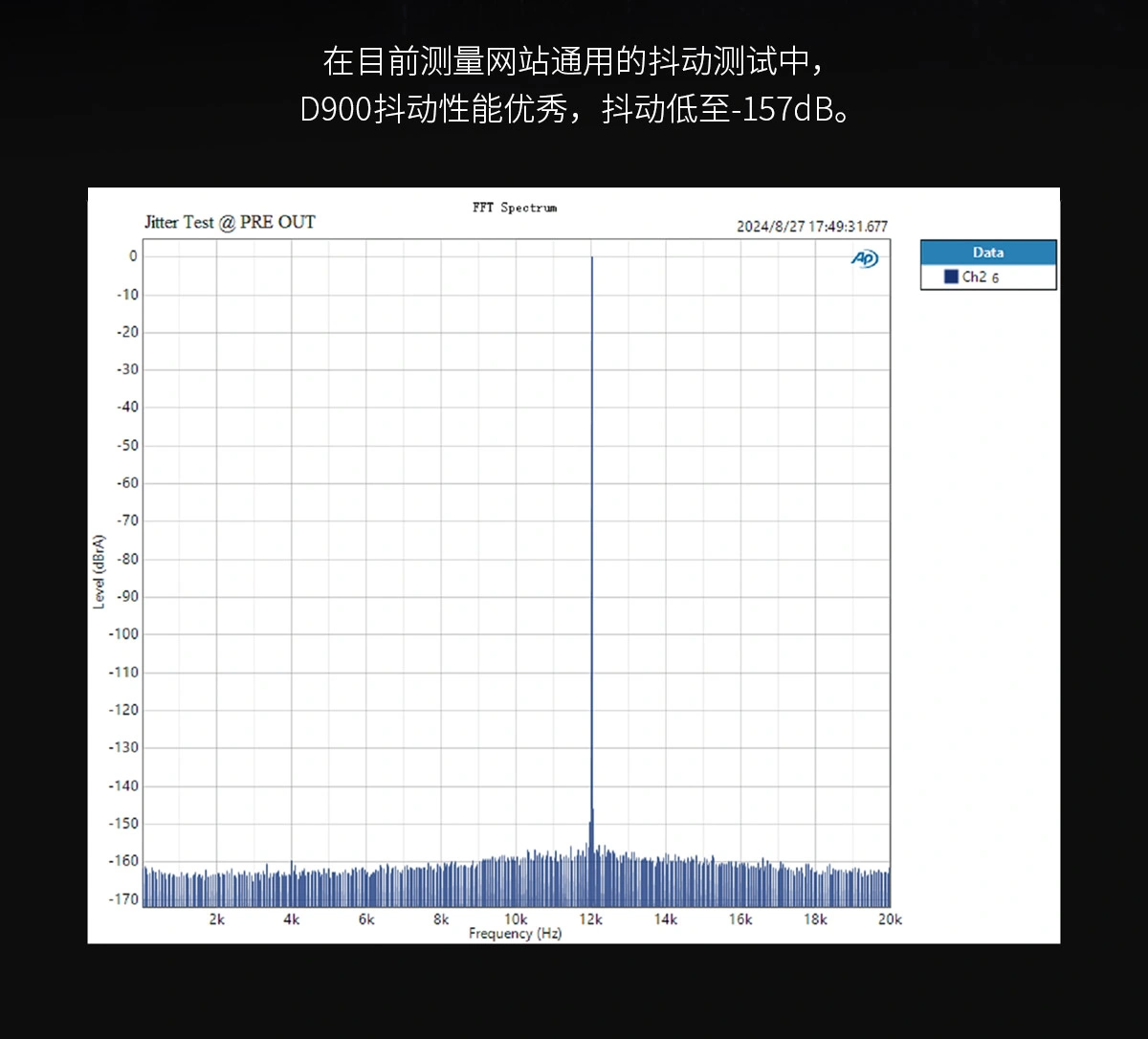The height and width of the screenshot is (1039, 1148).
Task: Click the 12k tick on frequency axis
Action: [x=590, y=919]
